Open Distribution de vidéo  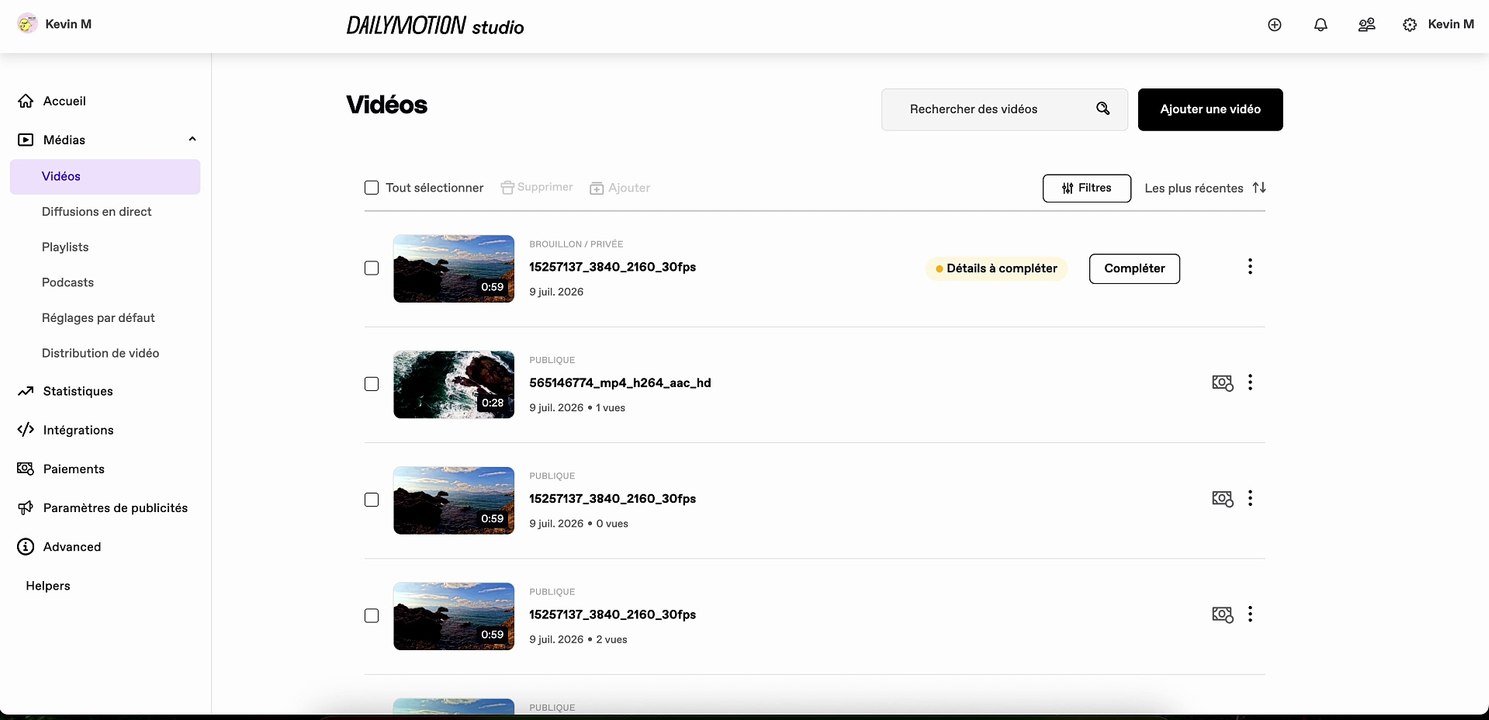tap(100, 353)
